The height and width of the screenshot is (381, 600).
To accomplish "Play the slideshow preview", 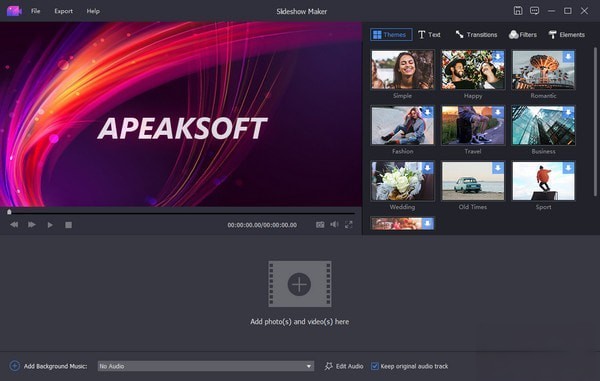I will coord(50,225).
